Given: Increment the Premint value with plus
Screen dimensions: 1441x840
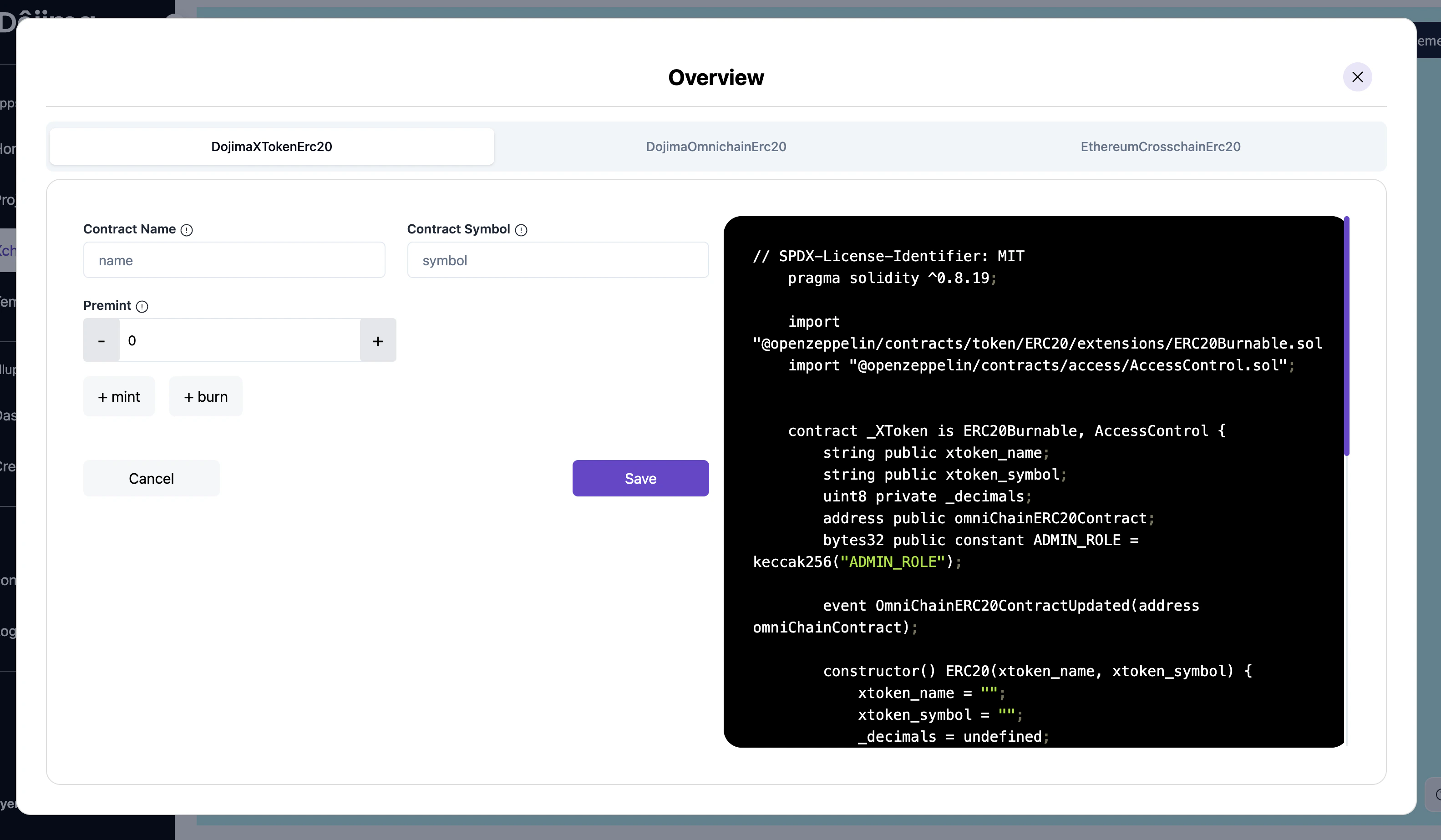Looking at the screenshot, I should pos(377,340).
